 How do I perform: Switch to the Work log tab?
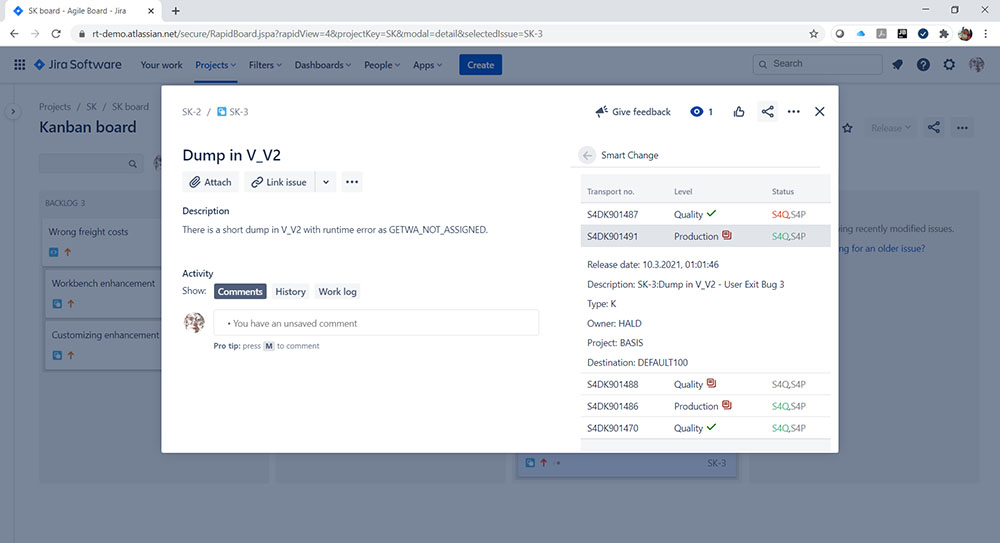click(337, 292)
